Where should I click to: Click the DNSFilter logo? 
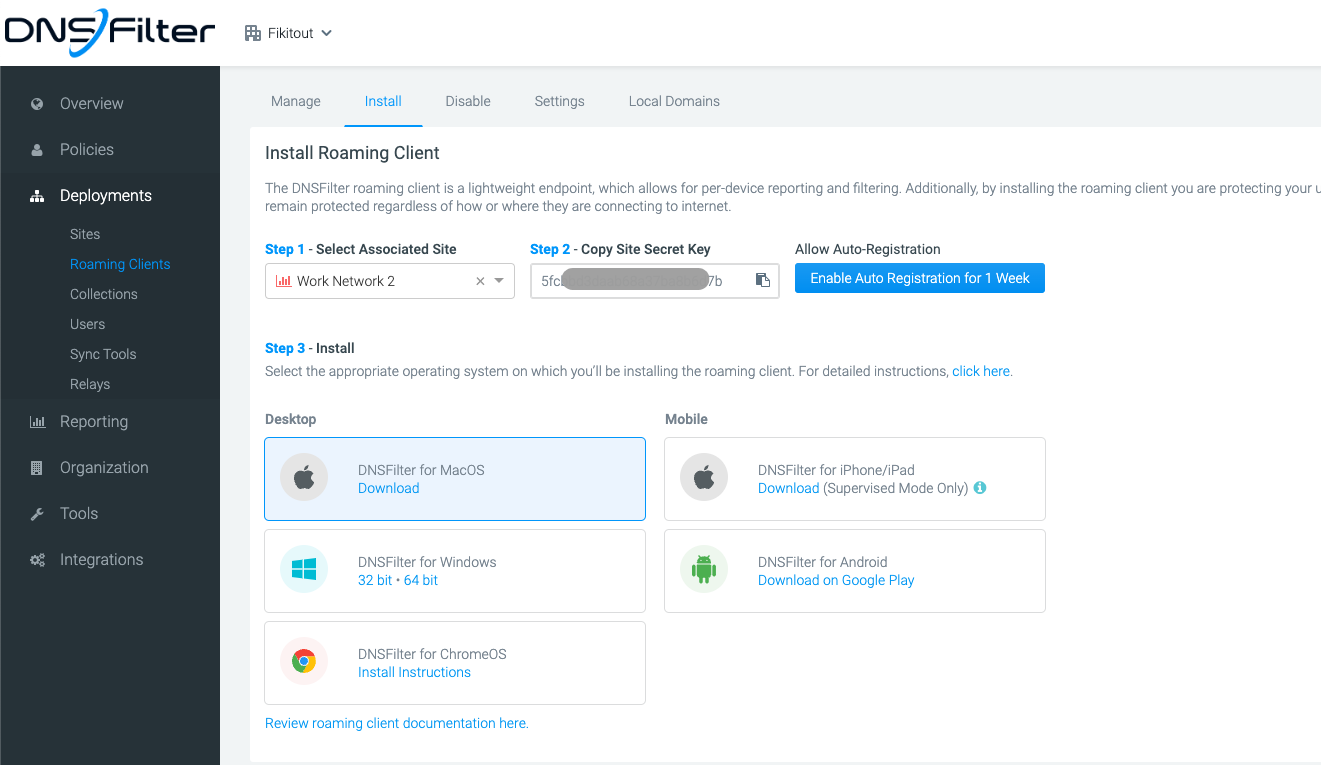tap(109, 32)
